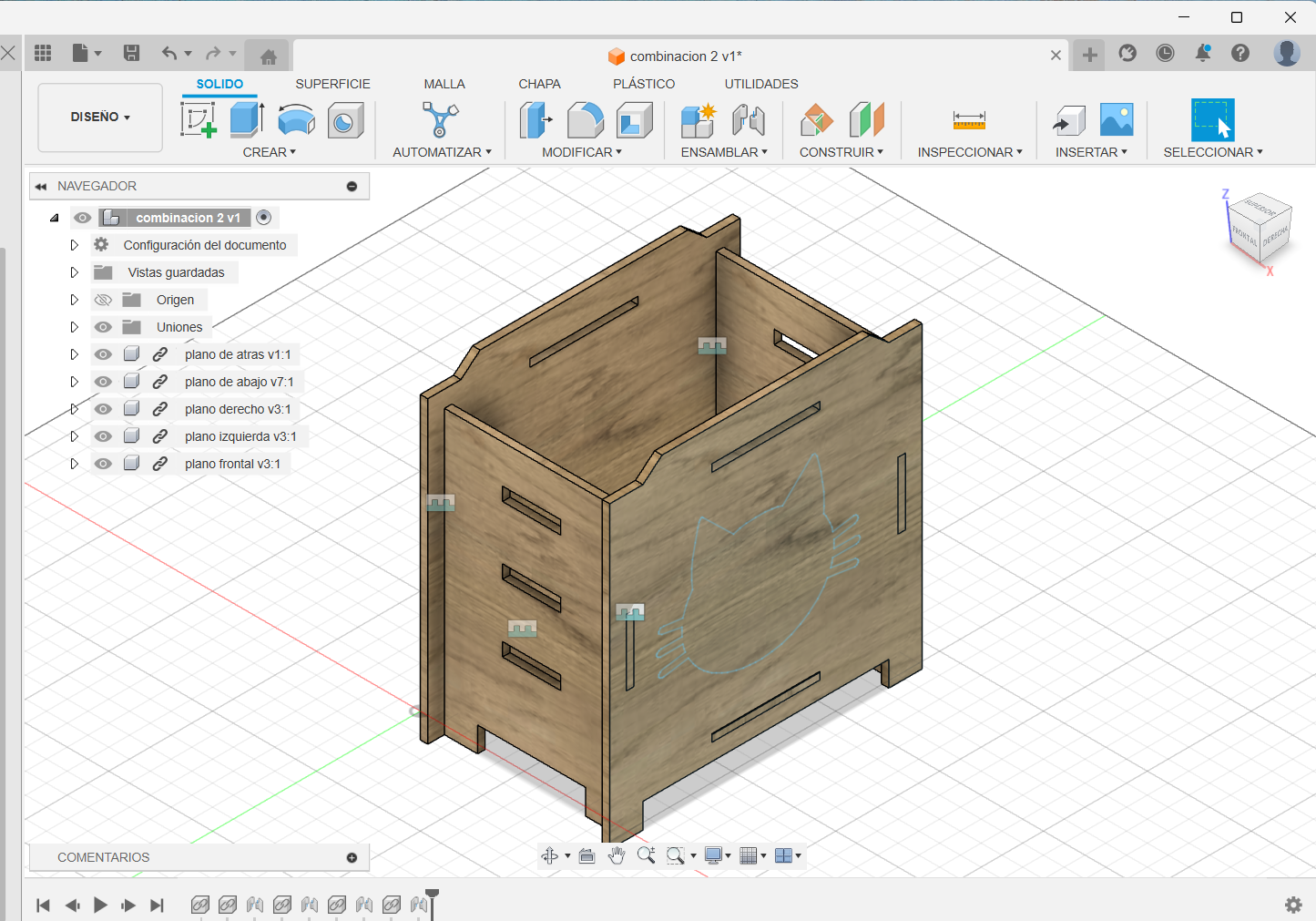Click the Automate tool icon
Screen dimensions: 1316x921
point(440,119)
